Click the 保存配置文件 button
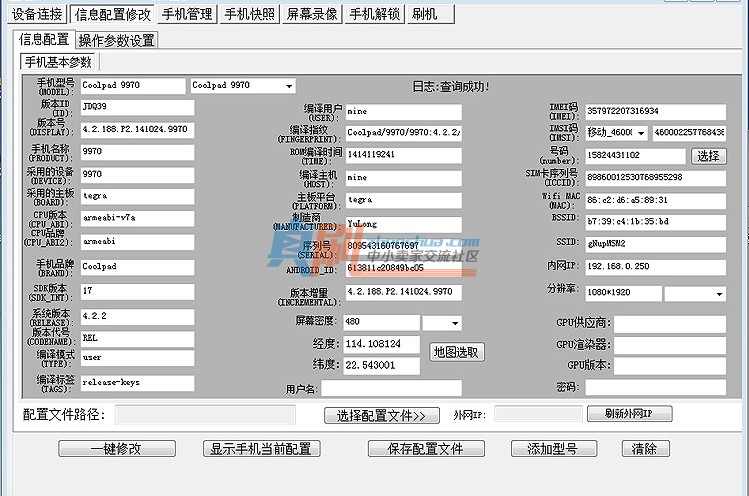 426,449
